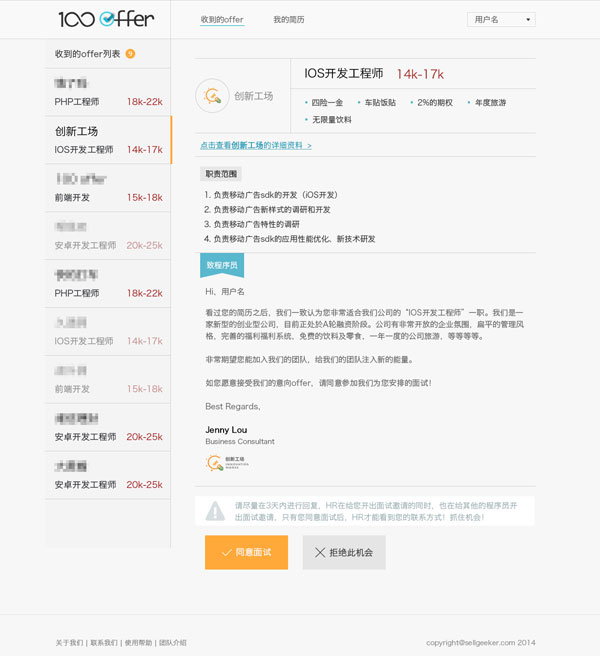Click the 同意面试 button
Image resolution: width=600 pixels, height=656 pixels.
click(246, 552)
